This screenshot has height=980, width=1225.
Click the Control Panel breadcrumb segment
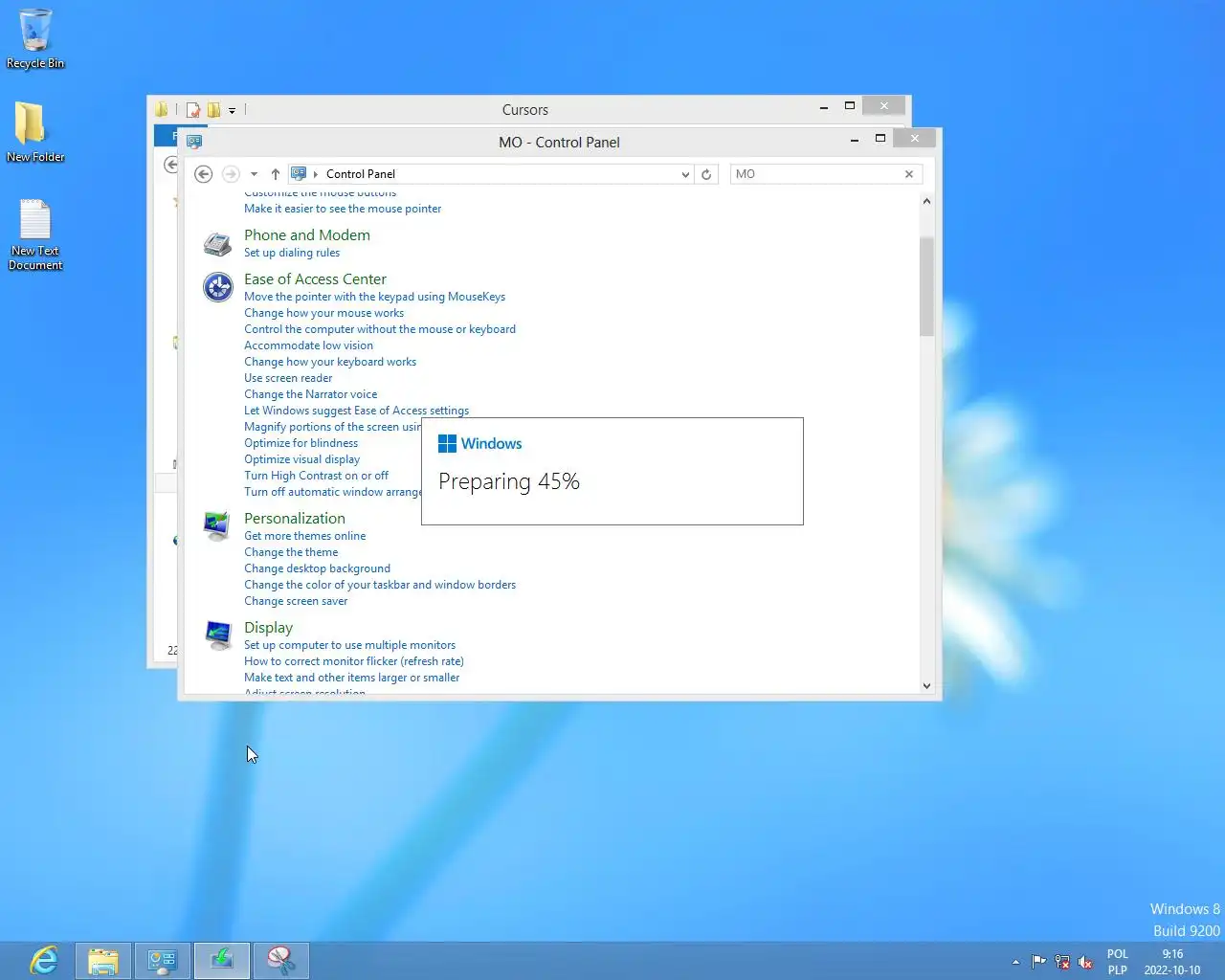click(x=361, y=174)
